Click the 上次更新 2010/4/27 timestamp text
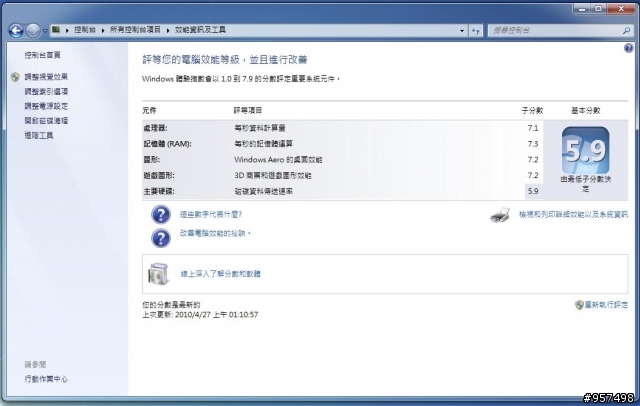640x406 pixels. (200, 315)
